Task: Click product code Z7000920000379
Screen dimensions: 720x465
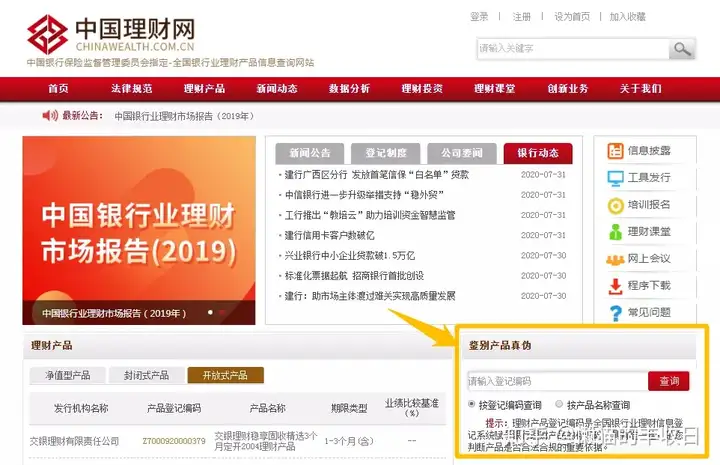Action: pos(174,441)
